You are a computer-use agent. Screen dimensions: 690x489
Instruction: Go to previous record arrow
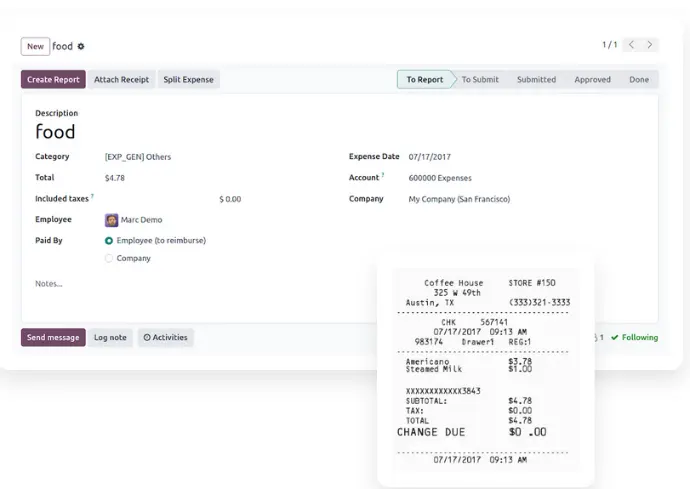coord(632,45)
